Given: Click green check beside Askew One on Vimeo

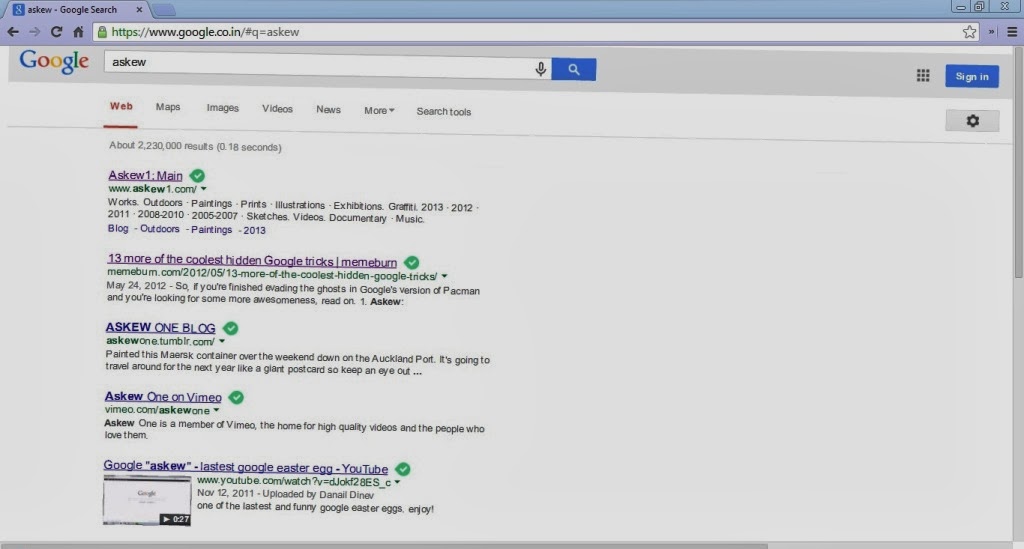Looking at the screenshot, I should coord(236,398).
